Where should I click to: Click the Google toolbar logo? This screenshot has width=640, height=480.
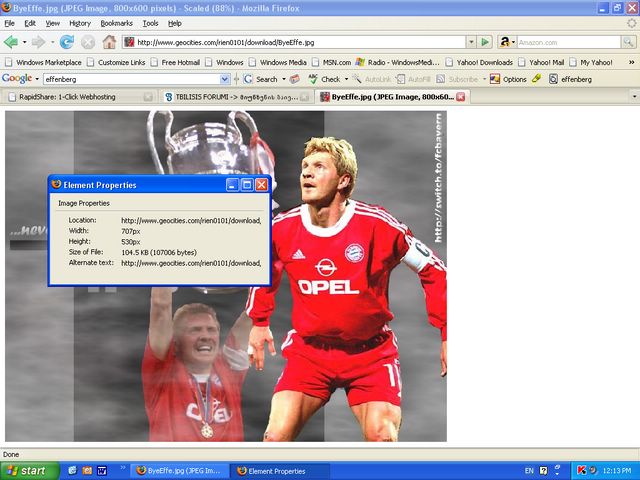tap(17, 78)
